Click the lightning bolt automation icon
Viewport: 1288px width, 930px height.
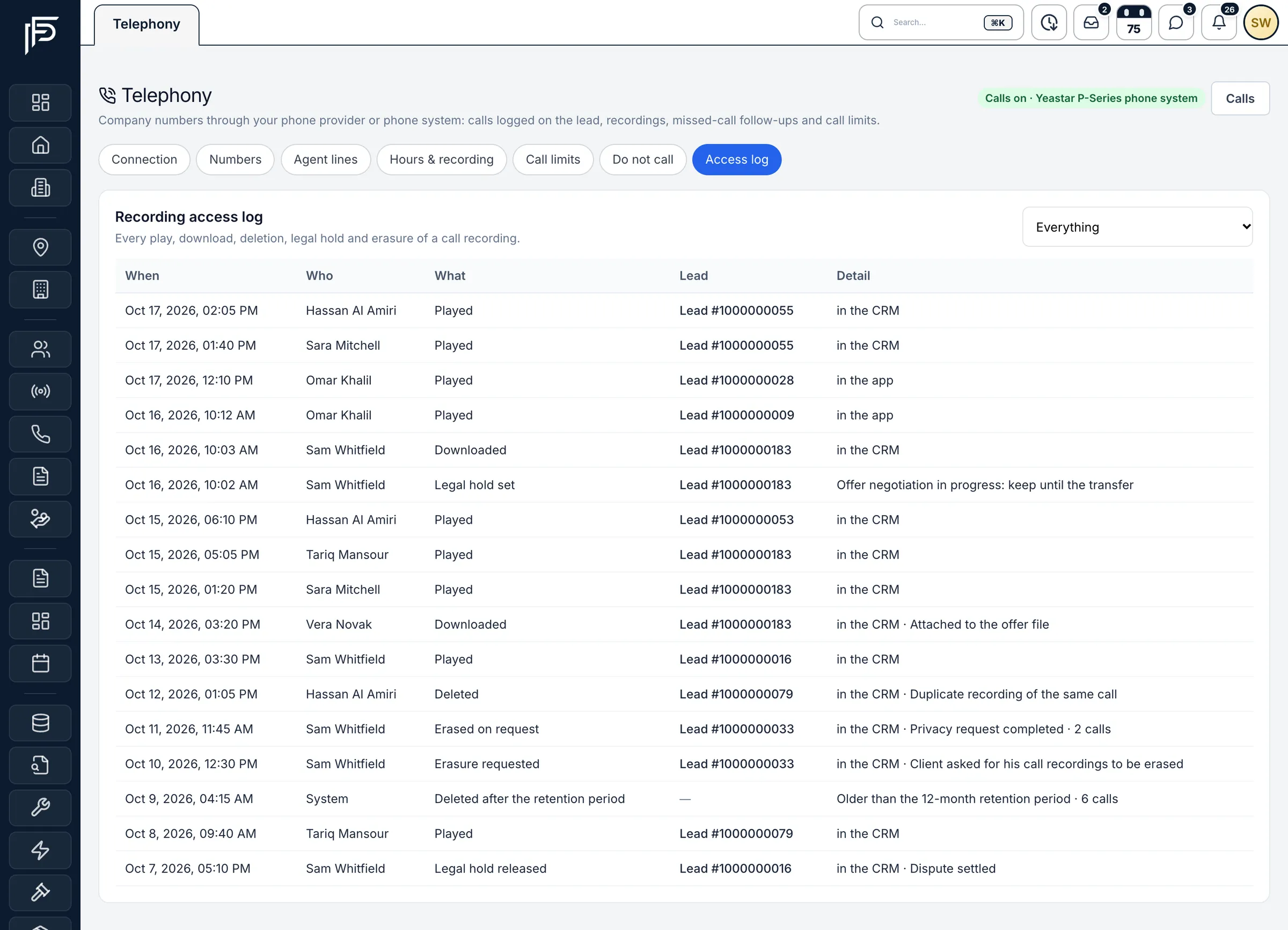[40, 850]
